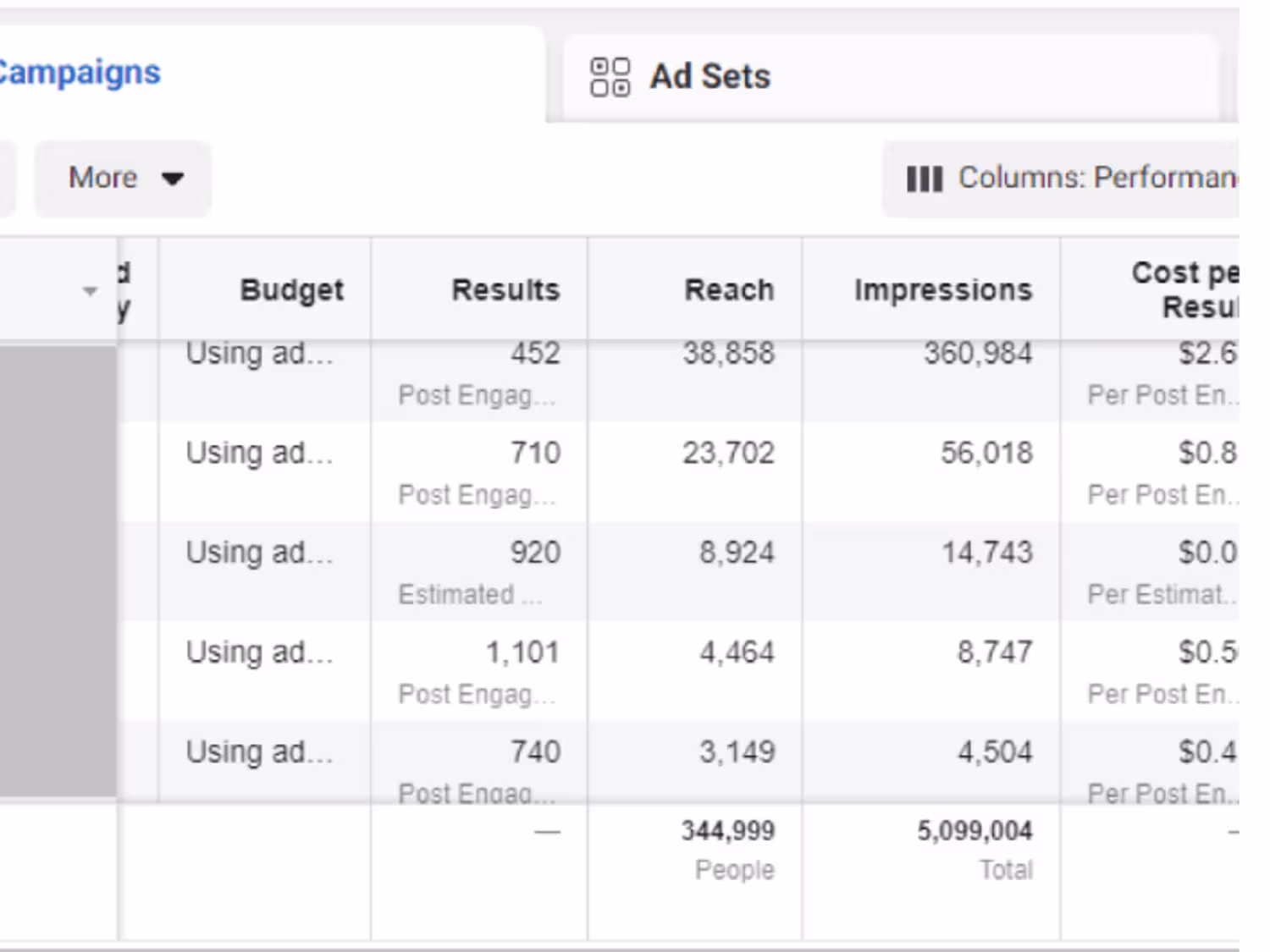This screenshot has height=952, width=1270.
Task: Sort by Cost per Result header
Action: tap(1185, 289)
